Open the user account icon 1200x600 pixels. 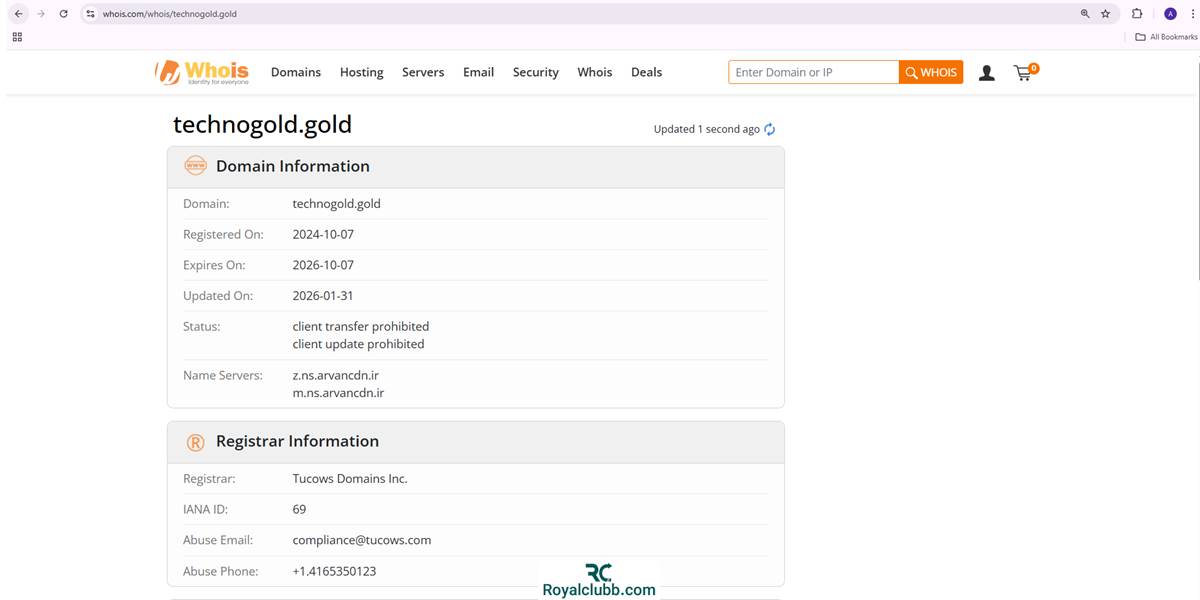point(986,72)
